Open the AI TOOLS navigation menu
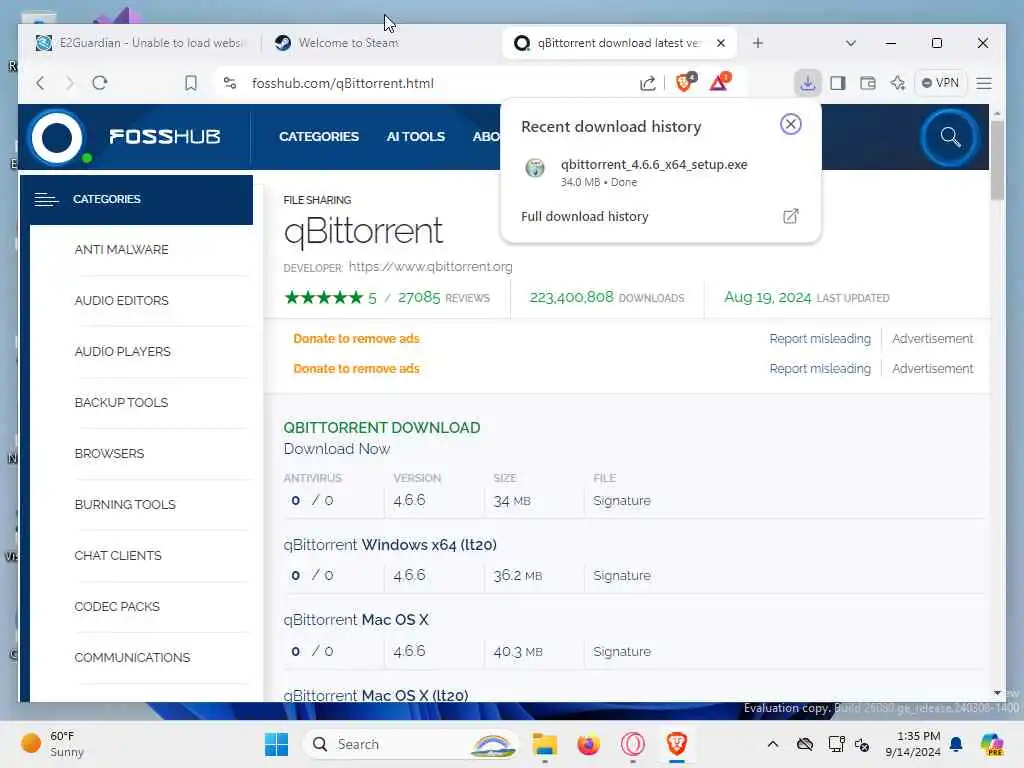The image size is (1024, 768). (x=415, y=136)
